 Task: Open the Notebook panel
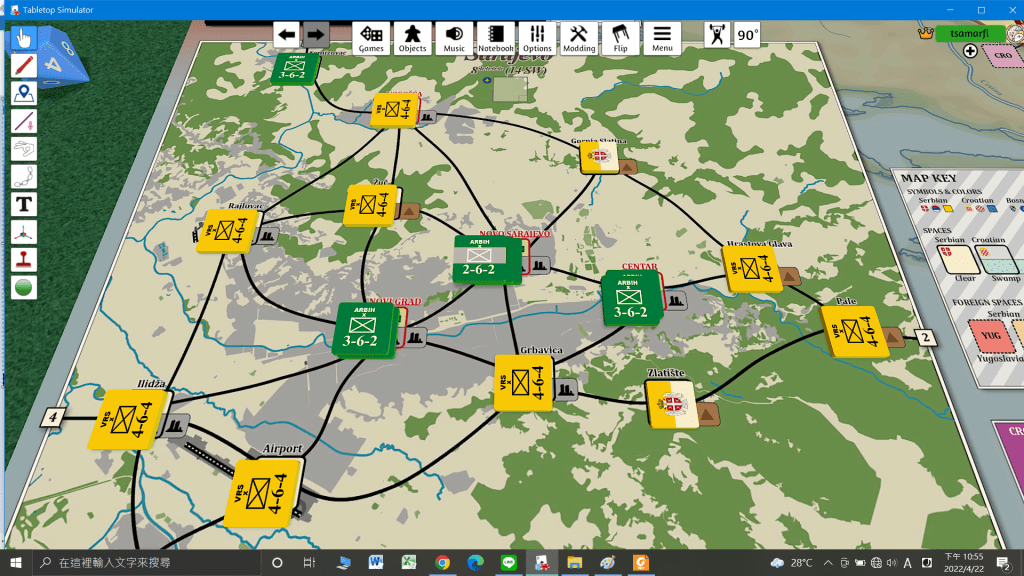click(495, 38)
